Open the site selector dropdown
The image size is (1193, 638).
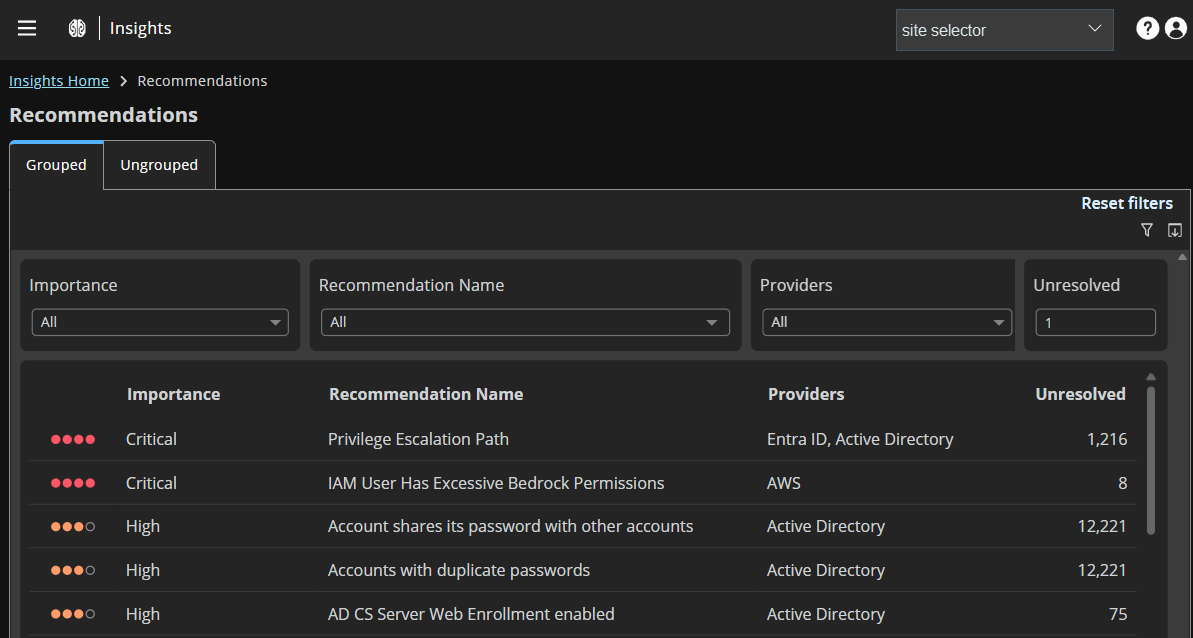tap(1004, 29)
